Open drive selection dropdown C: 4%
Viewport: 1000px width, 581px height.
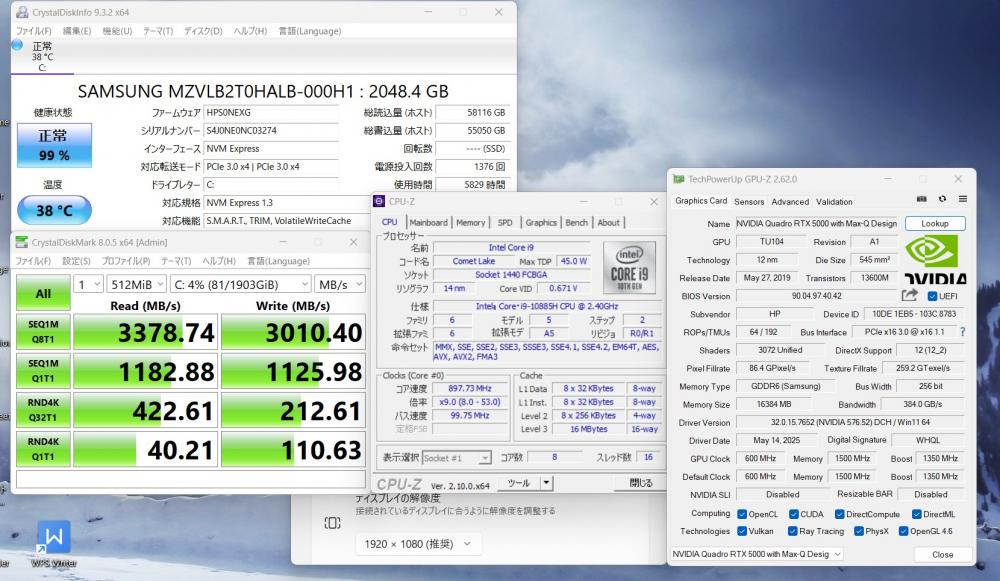(241, 284)
